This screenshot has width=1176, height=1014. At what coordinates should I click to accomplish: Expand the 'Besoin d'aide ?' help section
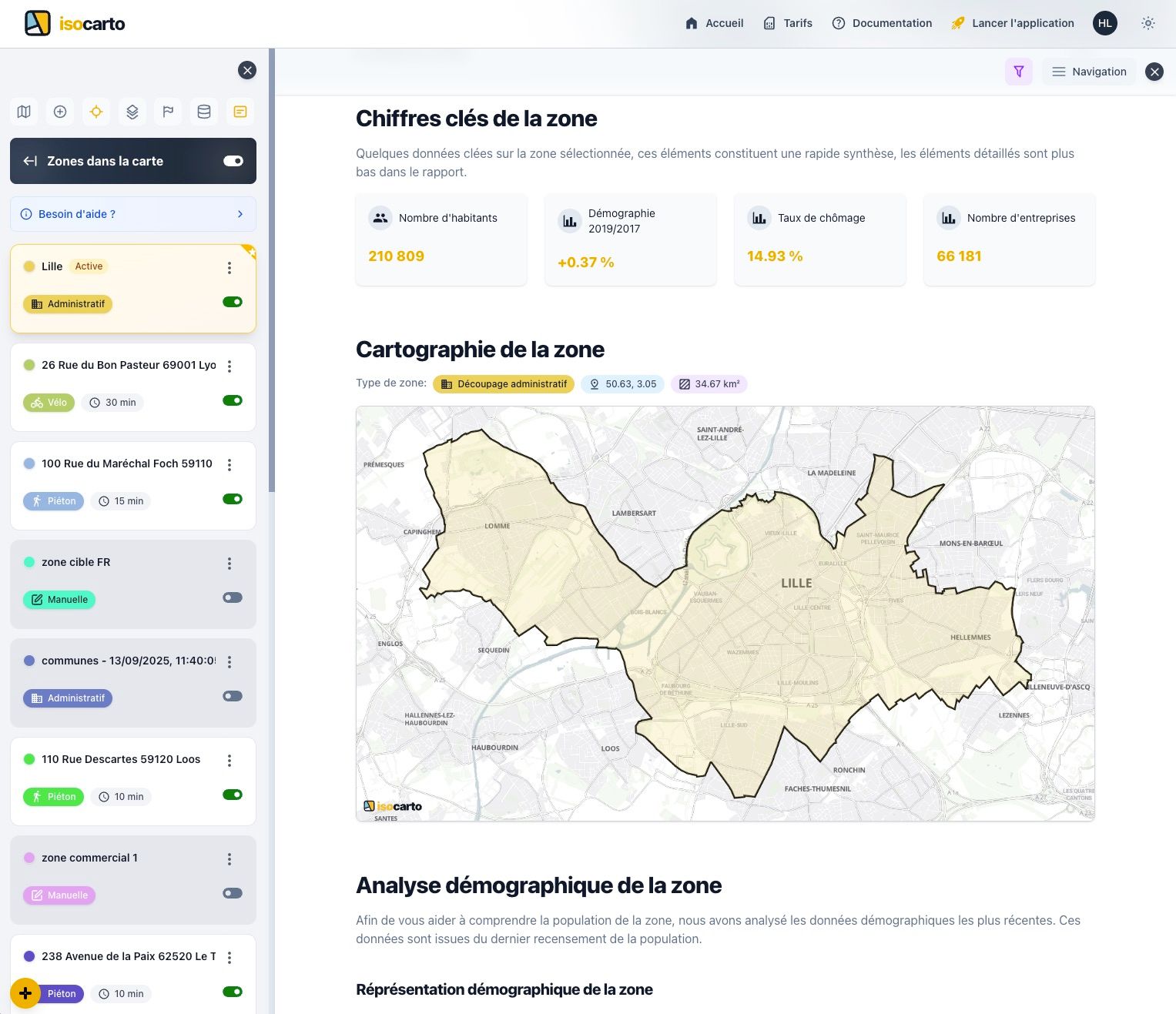[132, 214]
